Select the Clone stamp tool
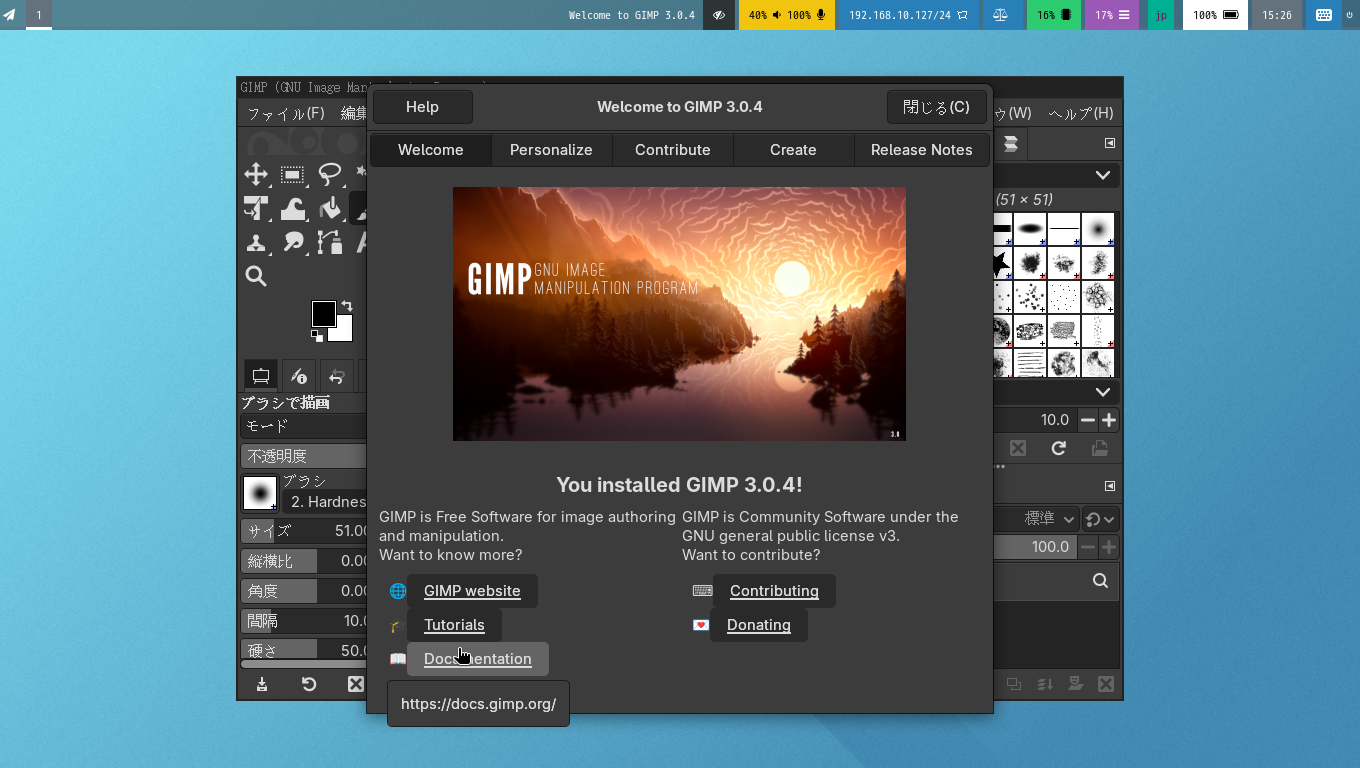1360x768 pixels. coord(256,242)
